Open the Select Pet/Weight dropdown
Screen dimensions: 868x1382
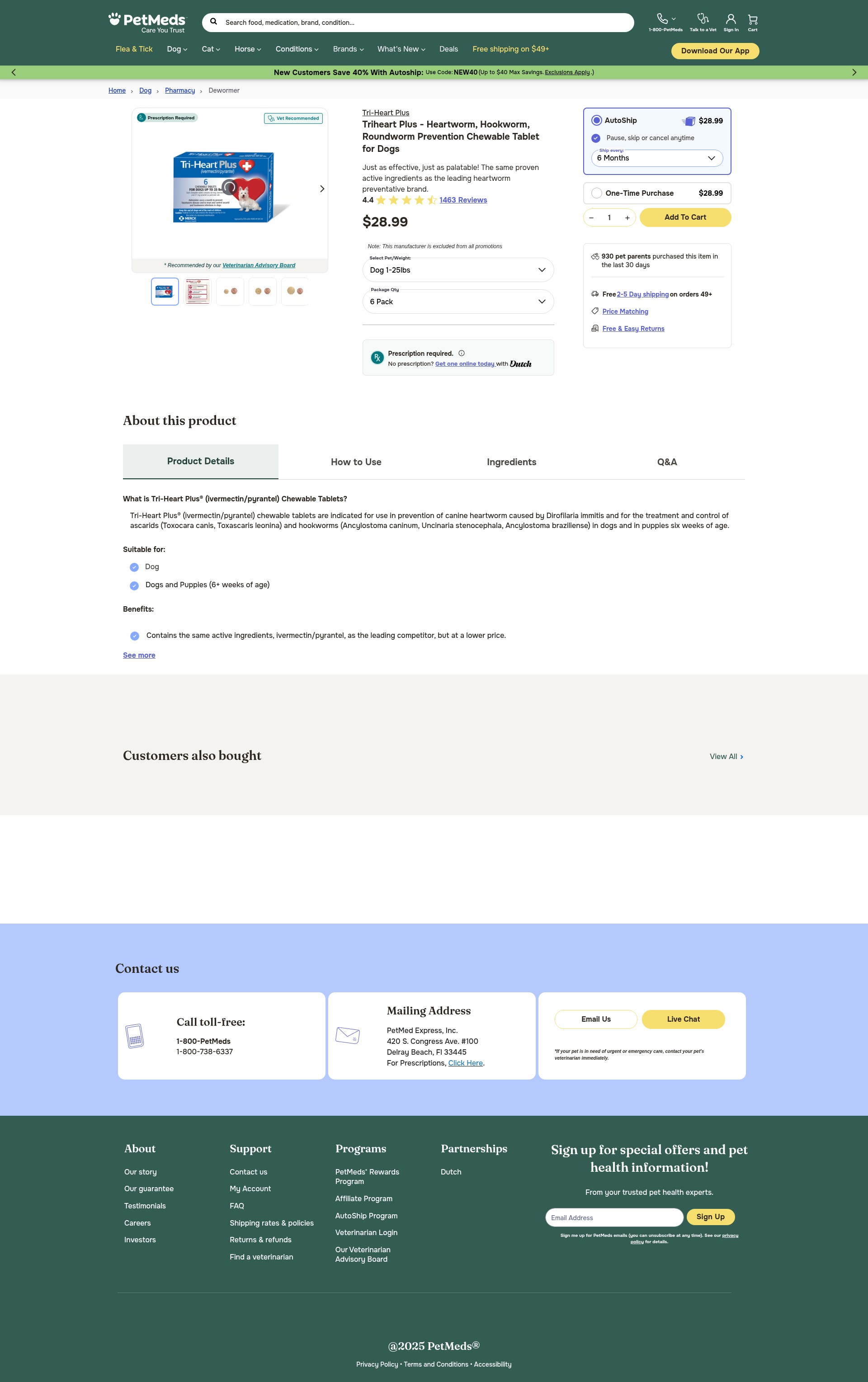click(x=458, y=270)
